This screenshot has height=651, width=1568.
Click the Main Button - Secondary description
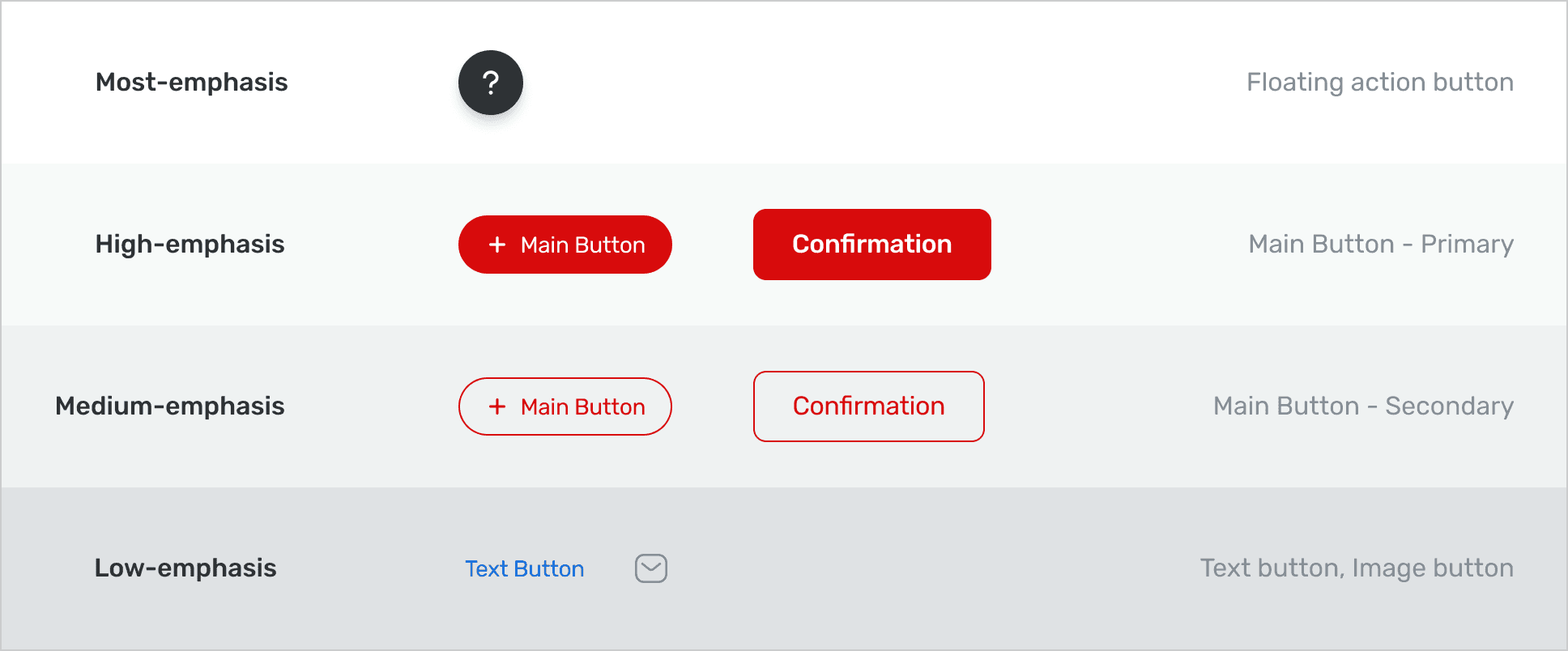[x=1364, y=406]
